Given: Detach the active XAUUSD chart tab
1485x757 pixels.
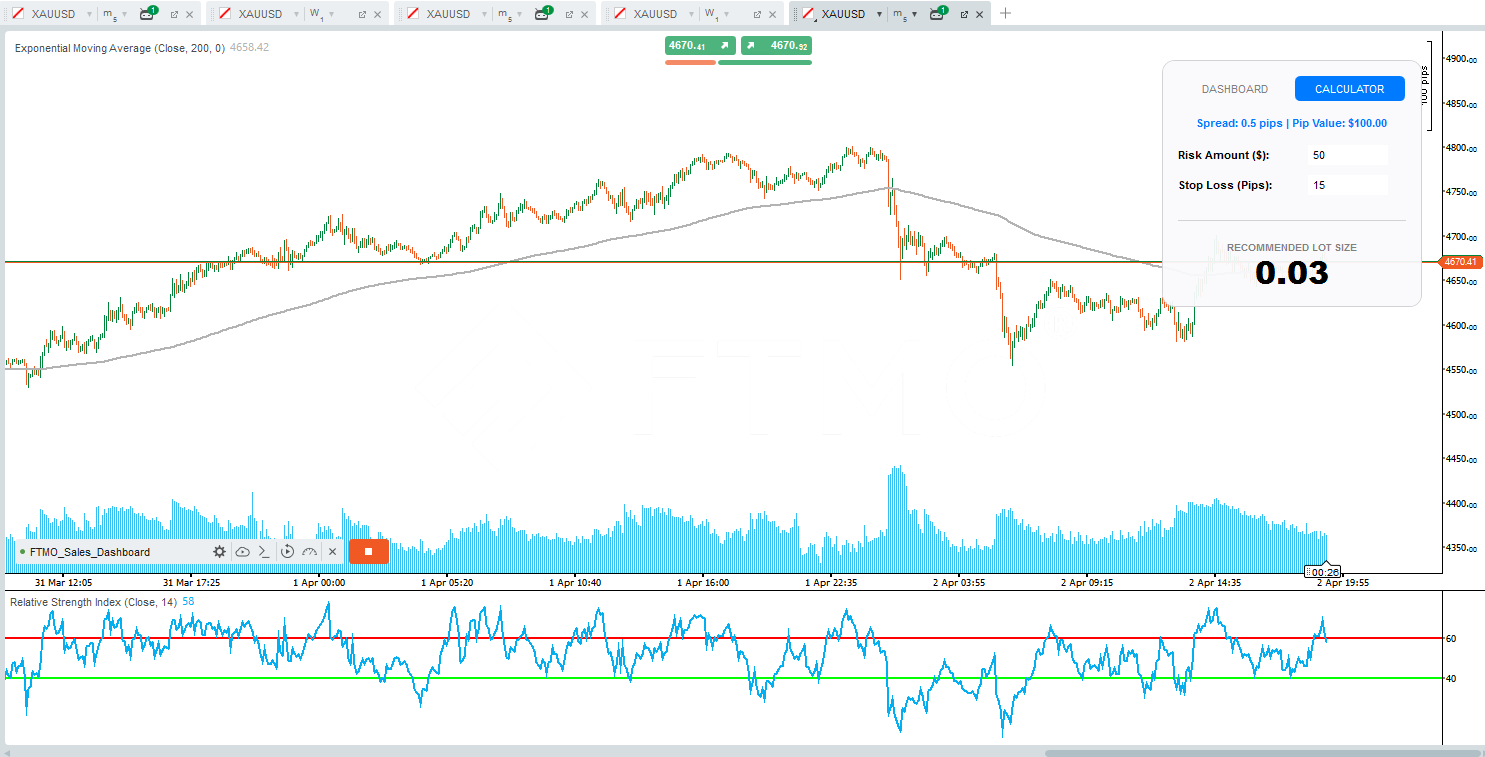Looking at the screenshot, I should pyautogui.click(x=964, y=14).
